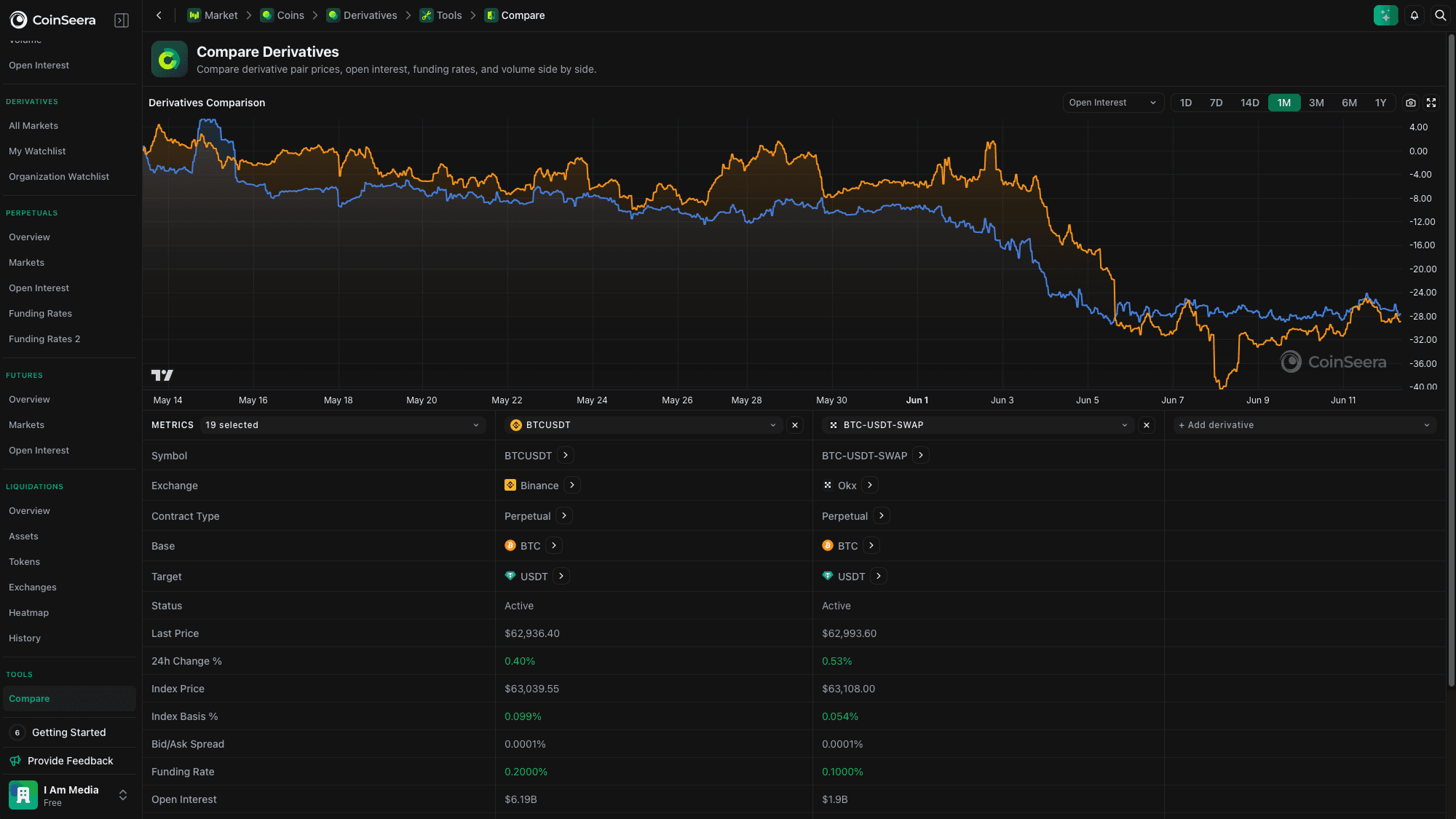This screenshot has height=819, width=1456.
Task: Open USDT target arrow in BTCUSDT column
Action: 561,576
